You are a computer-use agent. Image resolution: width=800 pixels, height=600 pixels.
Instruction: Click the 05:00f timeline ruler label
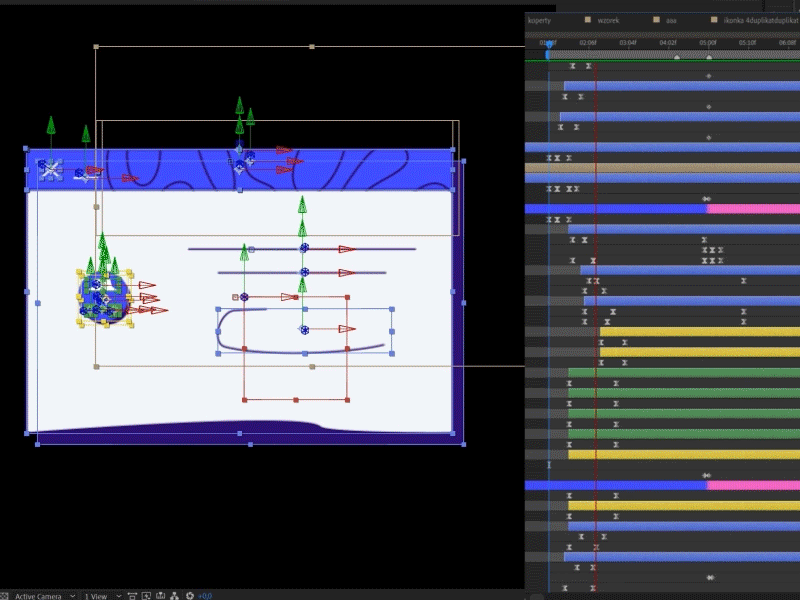pos(707,44)
